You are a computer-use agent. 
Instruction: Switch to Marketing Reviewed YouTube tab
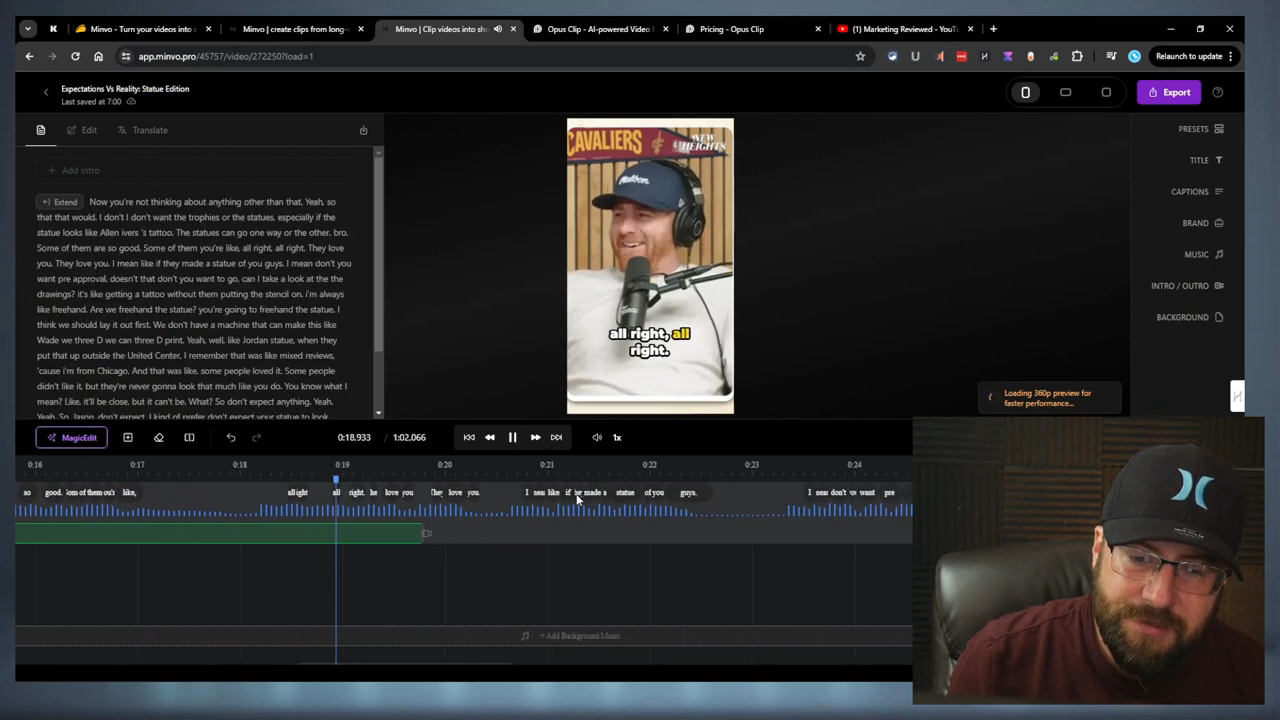click(x=905, y=29)
